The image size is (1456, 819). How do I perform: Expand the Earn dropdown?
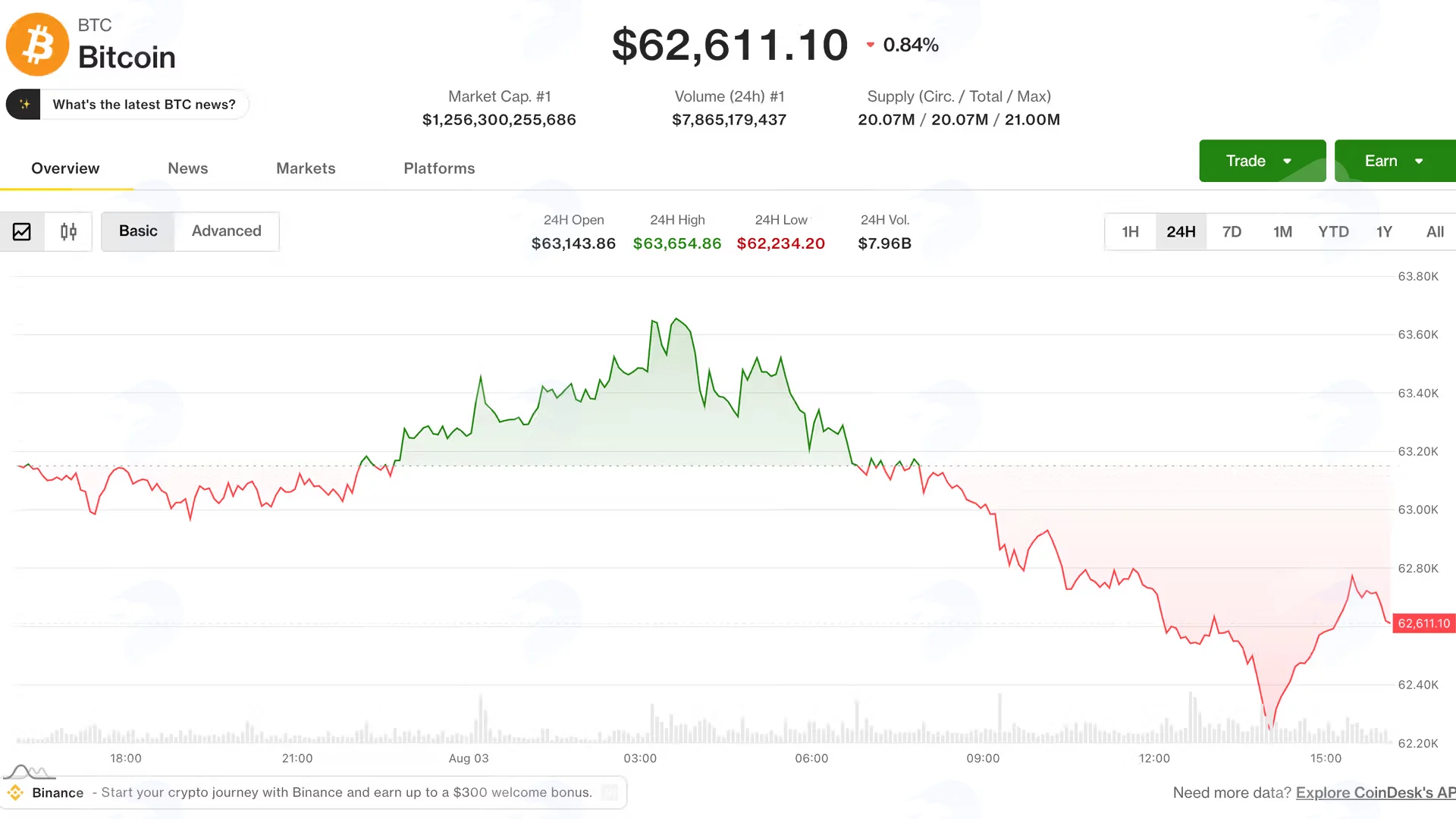pyautogui.click(x=1395, y=161)
